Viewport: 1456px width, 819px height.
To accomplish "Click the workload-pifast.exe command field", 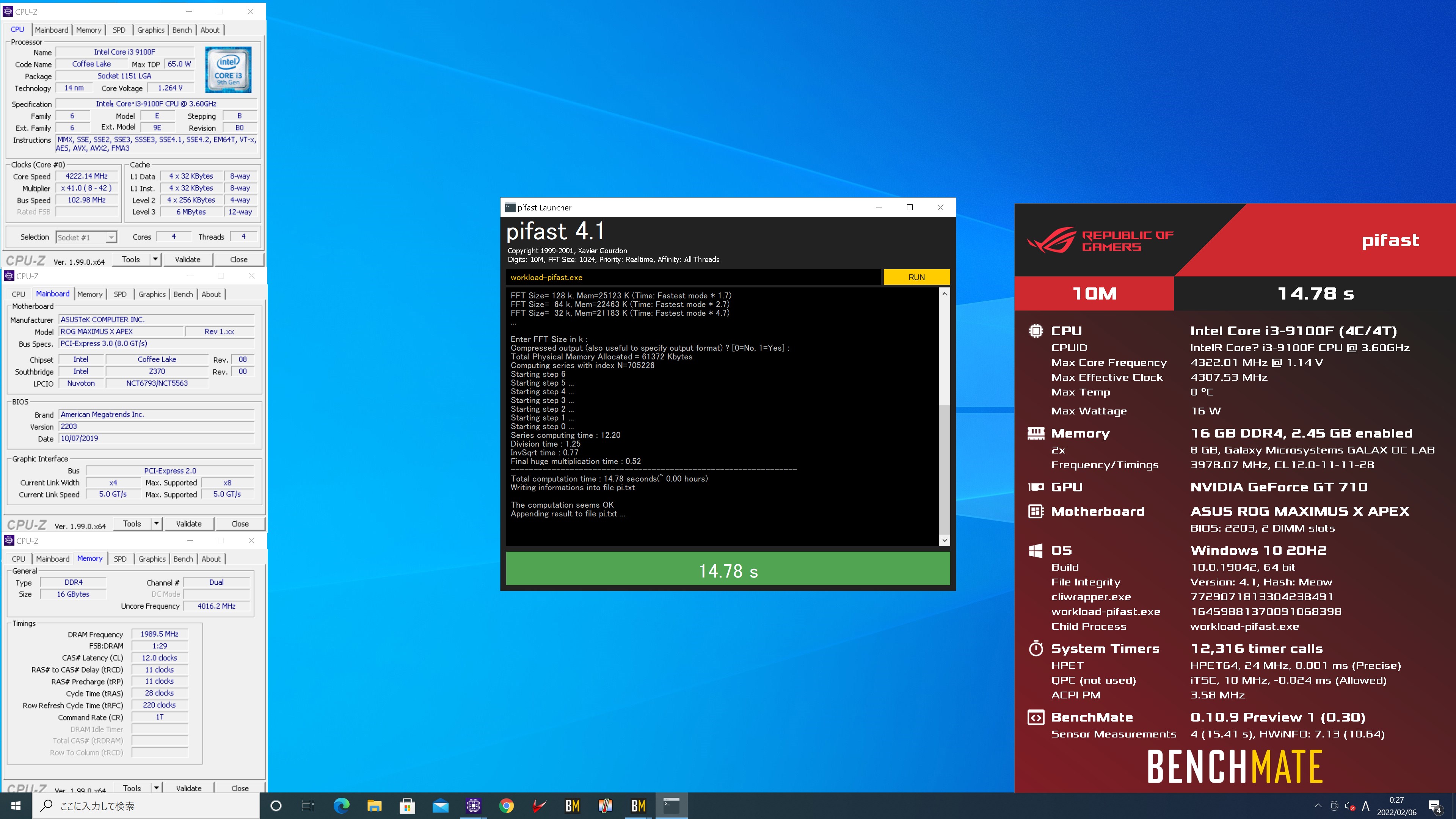I will point(694,277).
